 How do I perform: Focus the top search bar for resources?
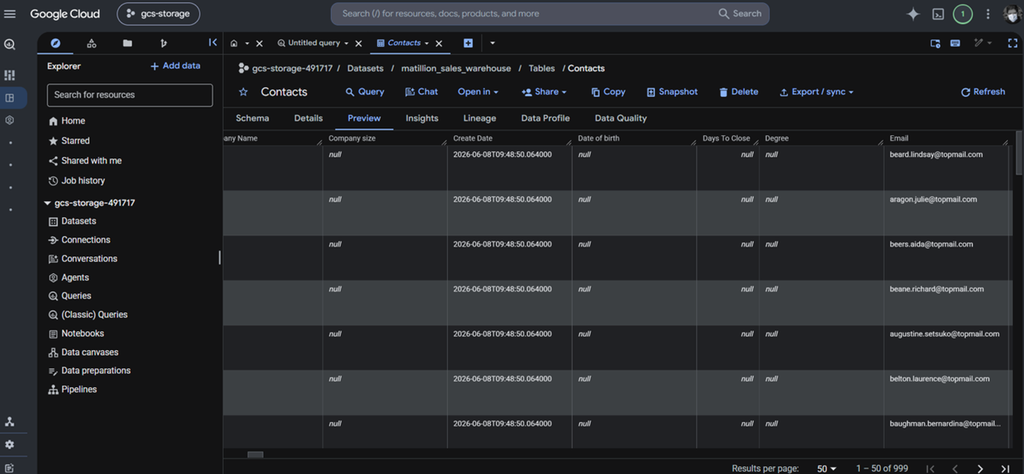coord(550,14)
